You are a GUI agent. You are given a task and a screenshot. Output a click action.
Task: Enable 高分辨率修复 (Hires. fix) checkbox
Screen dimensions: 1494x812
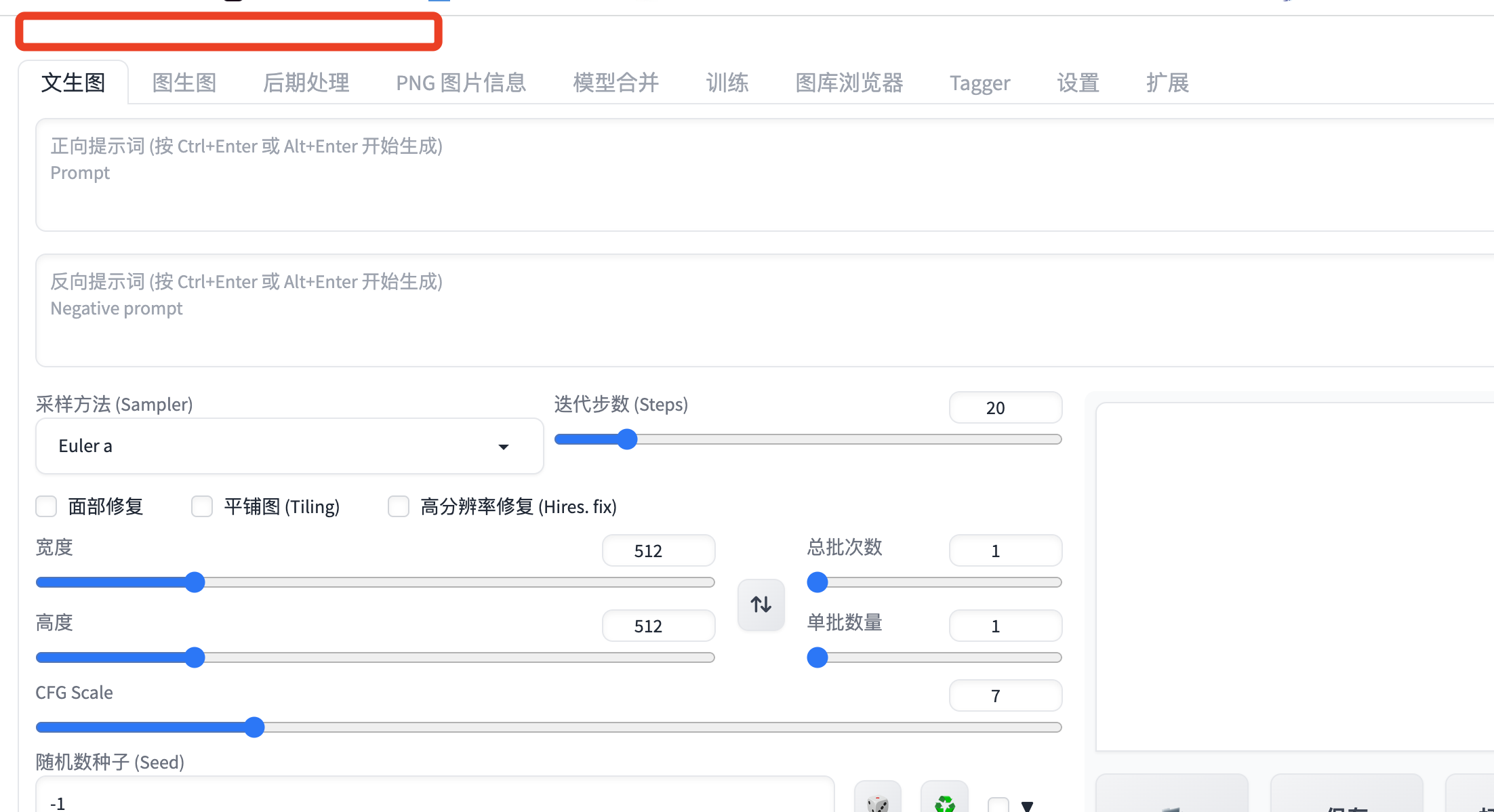(399, 506)
